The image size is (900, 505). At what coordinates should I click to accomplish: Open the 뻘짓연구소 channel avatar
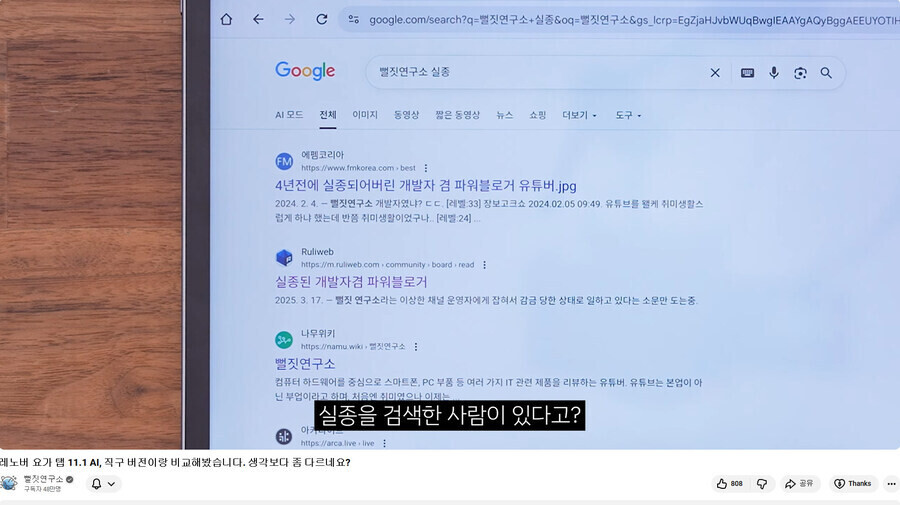point(9,483)
